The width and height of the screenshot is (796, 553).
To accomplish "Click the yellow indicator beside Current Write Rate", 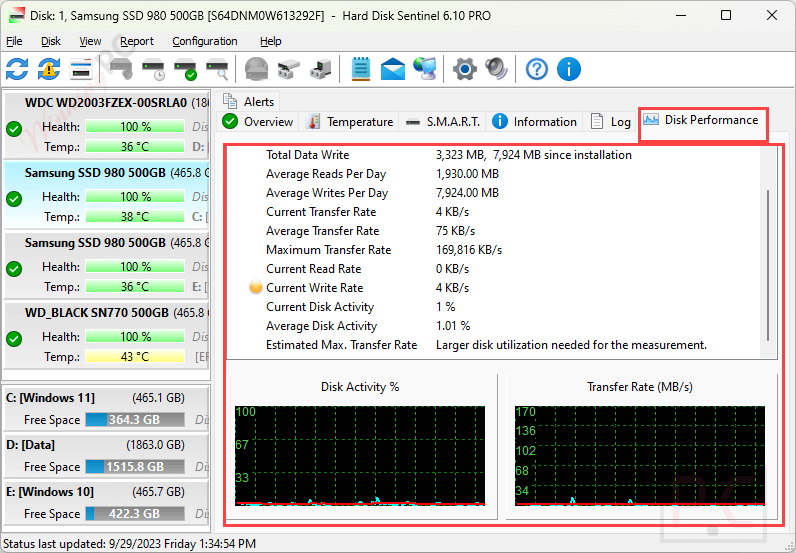I will point(256,287).
